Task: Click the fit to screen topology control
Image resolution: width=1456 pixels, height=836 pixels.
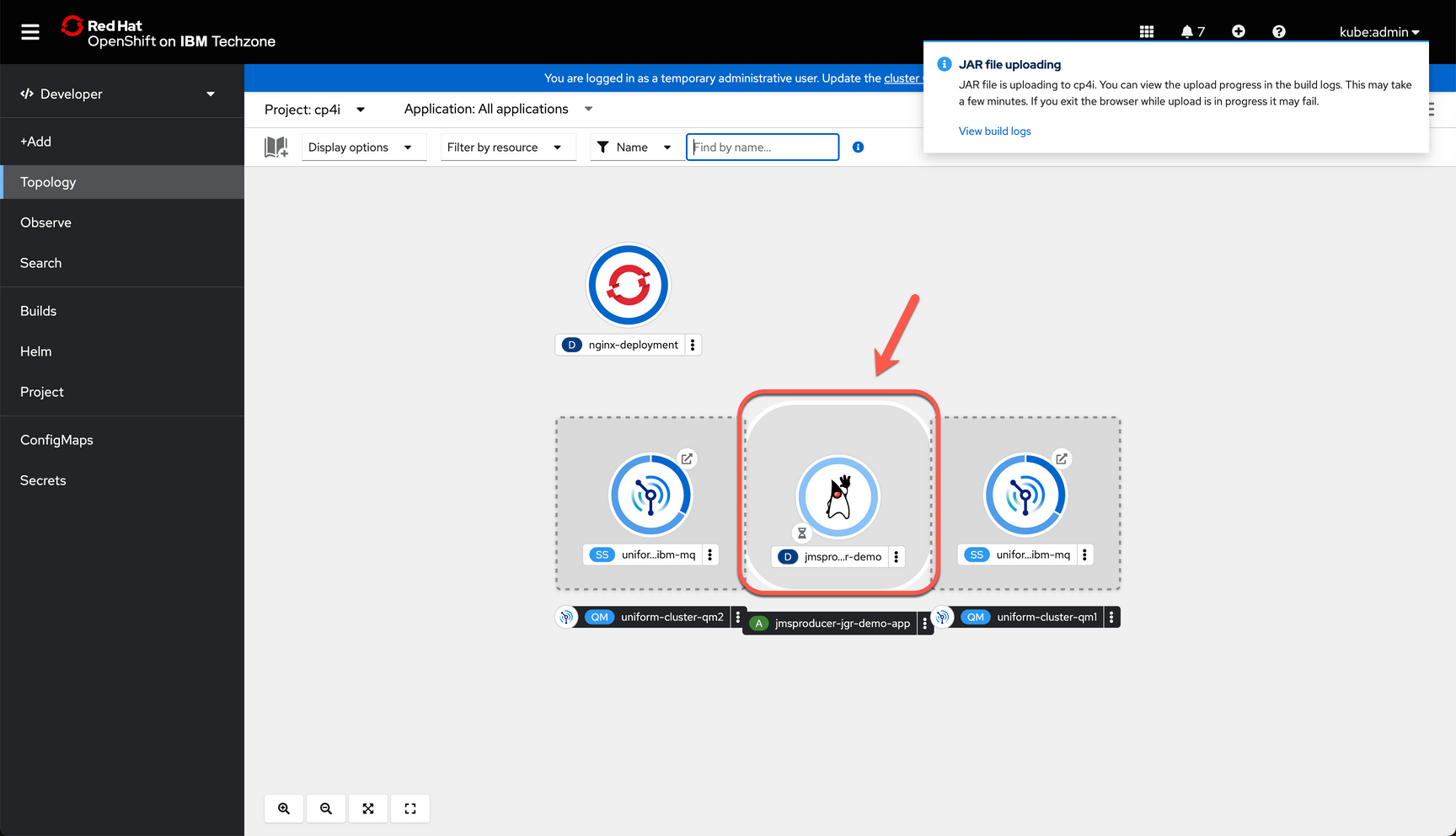Action: tap(368, 808)
